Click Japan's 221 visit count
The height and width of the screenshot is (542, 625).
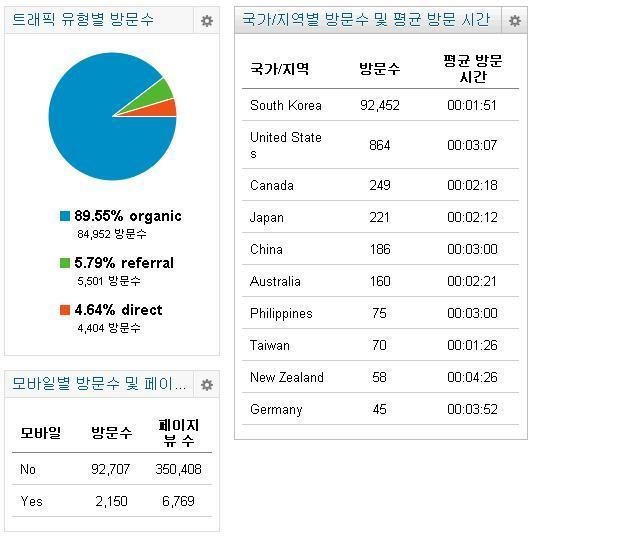[379, 218]
